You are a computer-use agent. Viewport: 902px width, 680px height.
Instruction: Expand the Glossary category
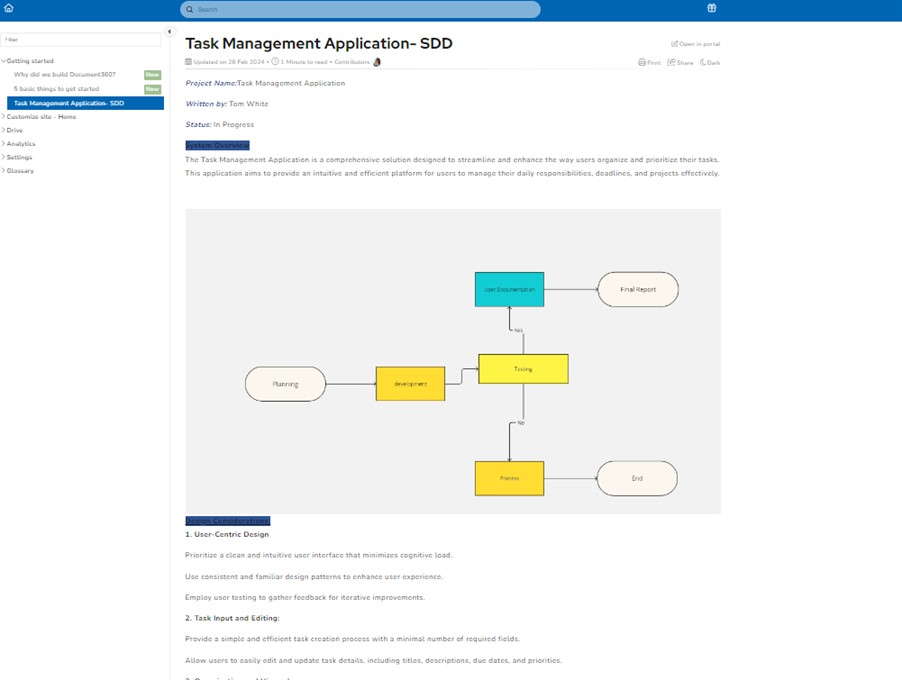[4, 171]
